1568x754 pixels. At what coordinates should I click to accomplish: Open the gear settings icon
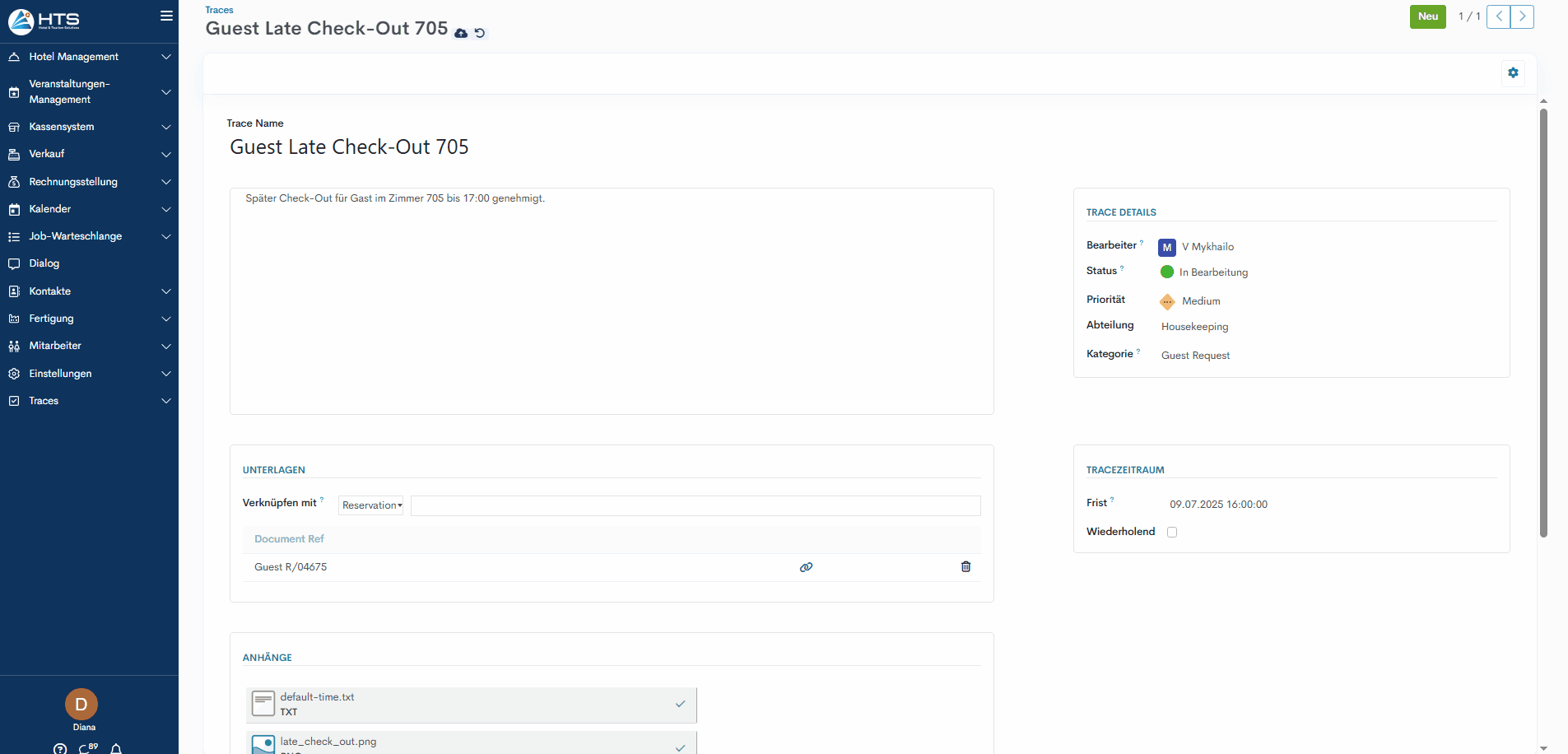(1513, 72)
